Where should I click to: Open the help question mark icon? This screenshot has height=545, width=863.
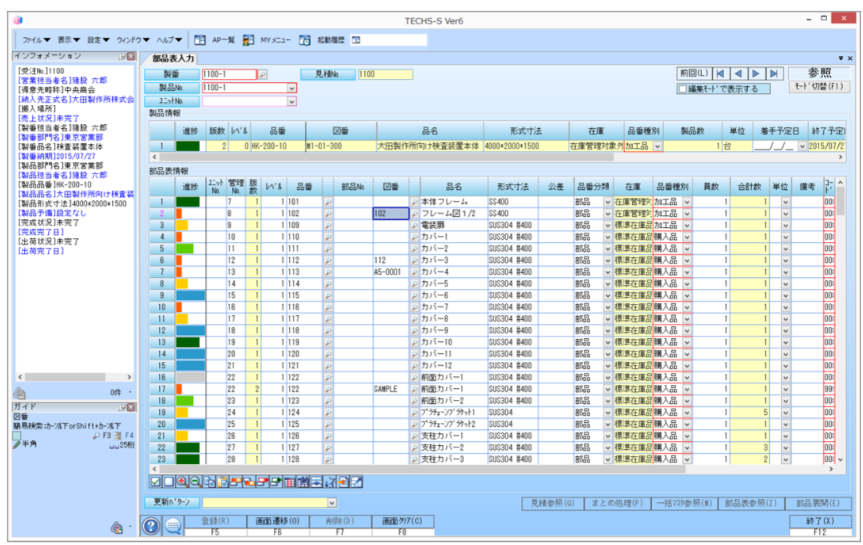pyautogui.click(x=151, y=526)
